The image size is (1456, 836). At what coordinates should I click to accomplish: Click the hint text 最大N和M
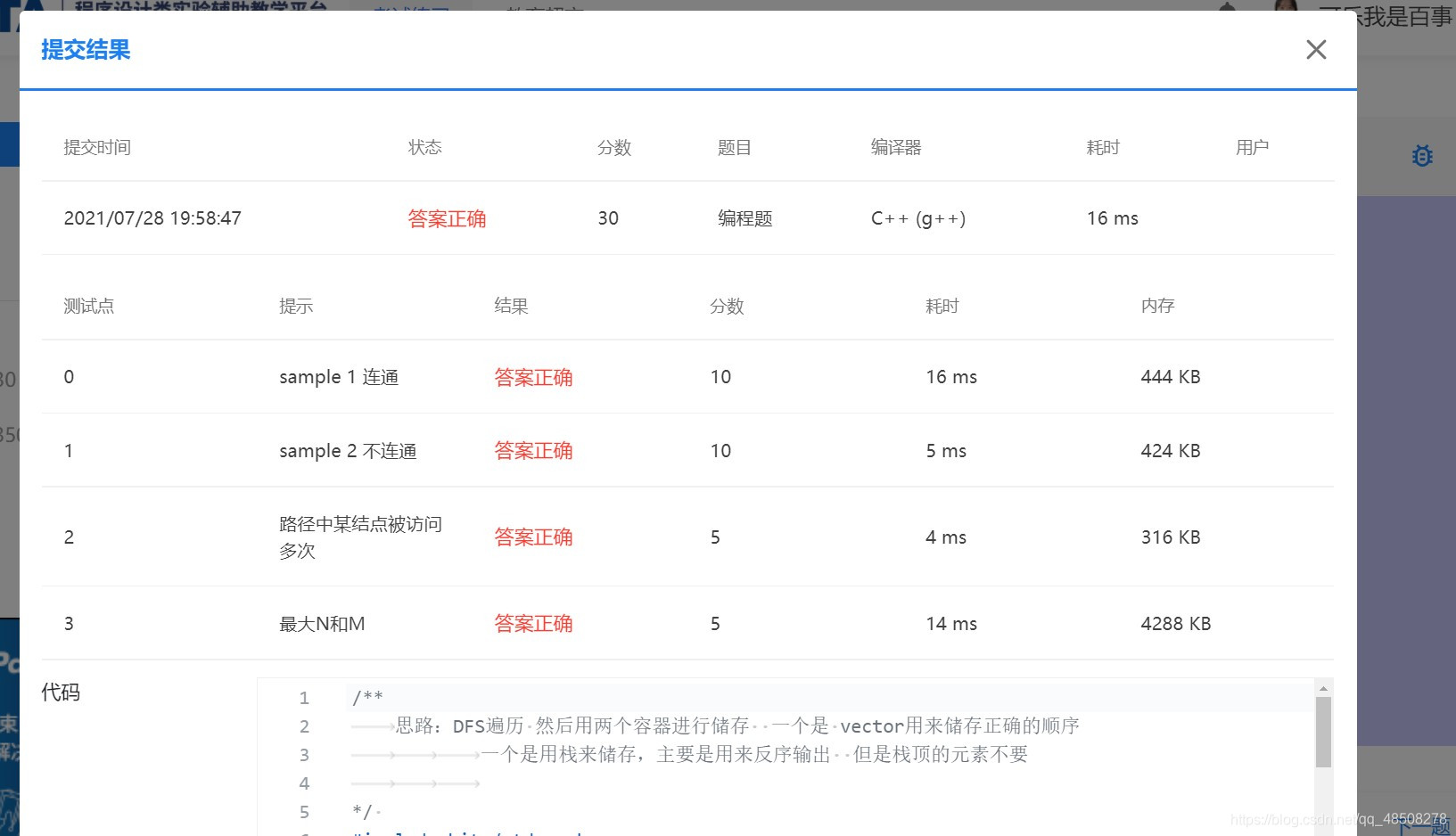[321, 623]
